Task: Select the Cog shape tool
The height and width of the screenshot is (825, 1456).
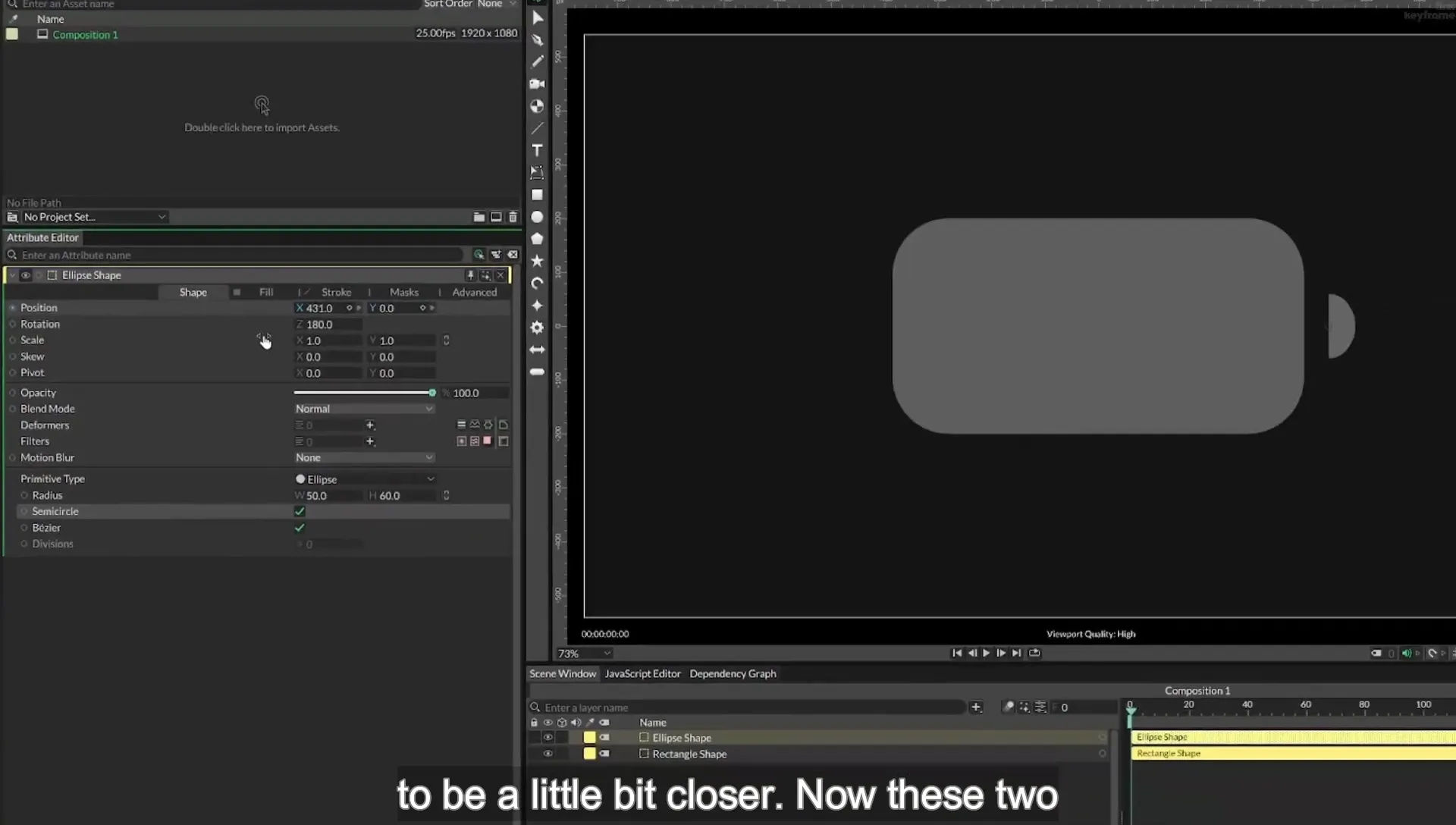Action: pos(537,328)
